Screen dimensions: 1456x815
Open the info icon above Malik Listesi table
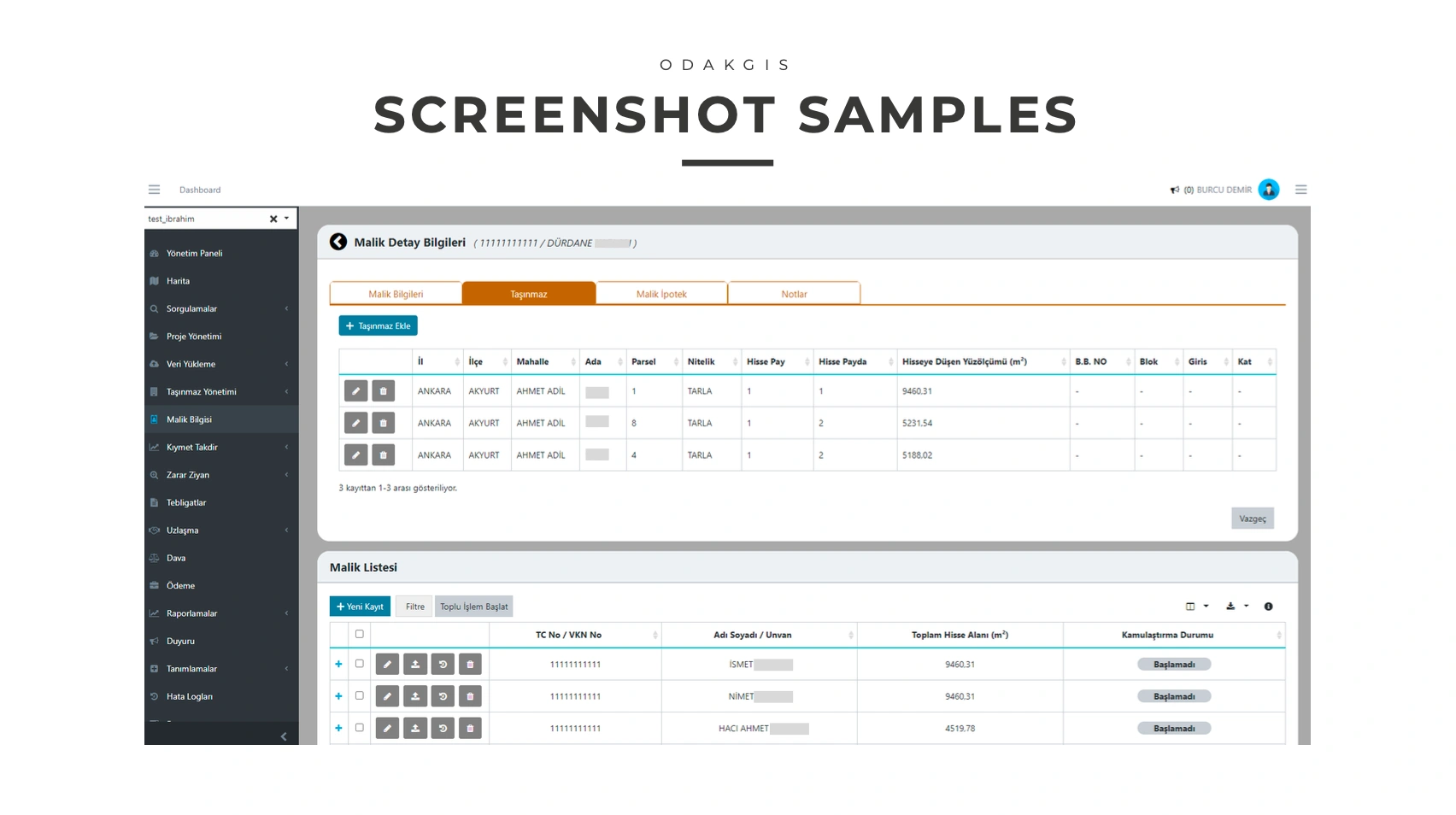1268,607
